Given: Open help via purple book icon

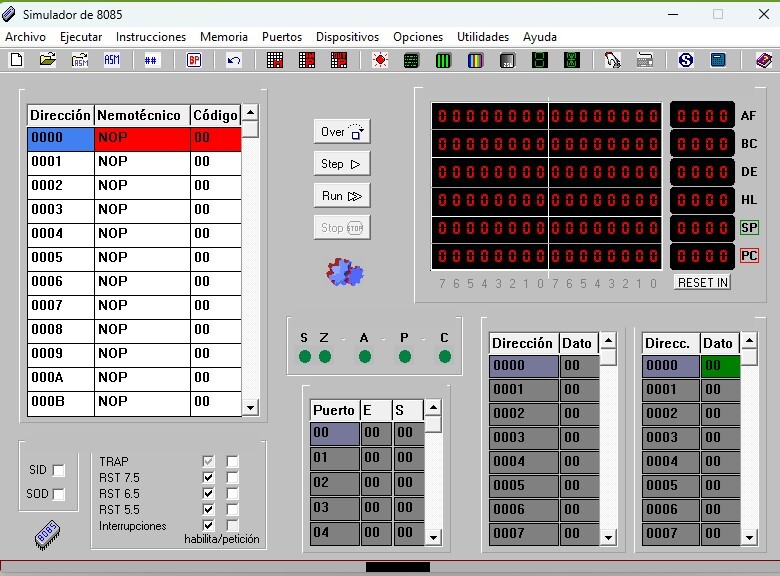Looking at the screenshot, I should point(764,60).
